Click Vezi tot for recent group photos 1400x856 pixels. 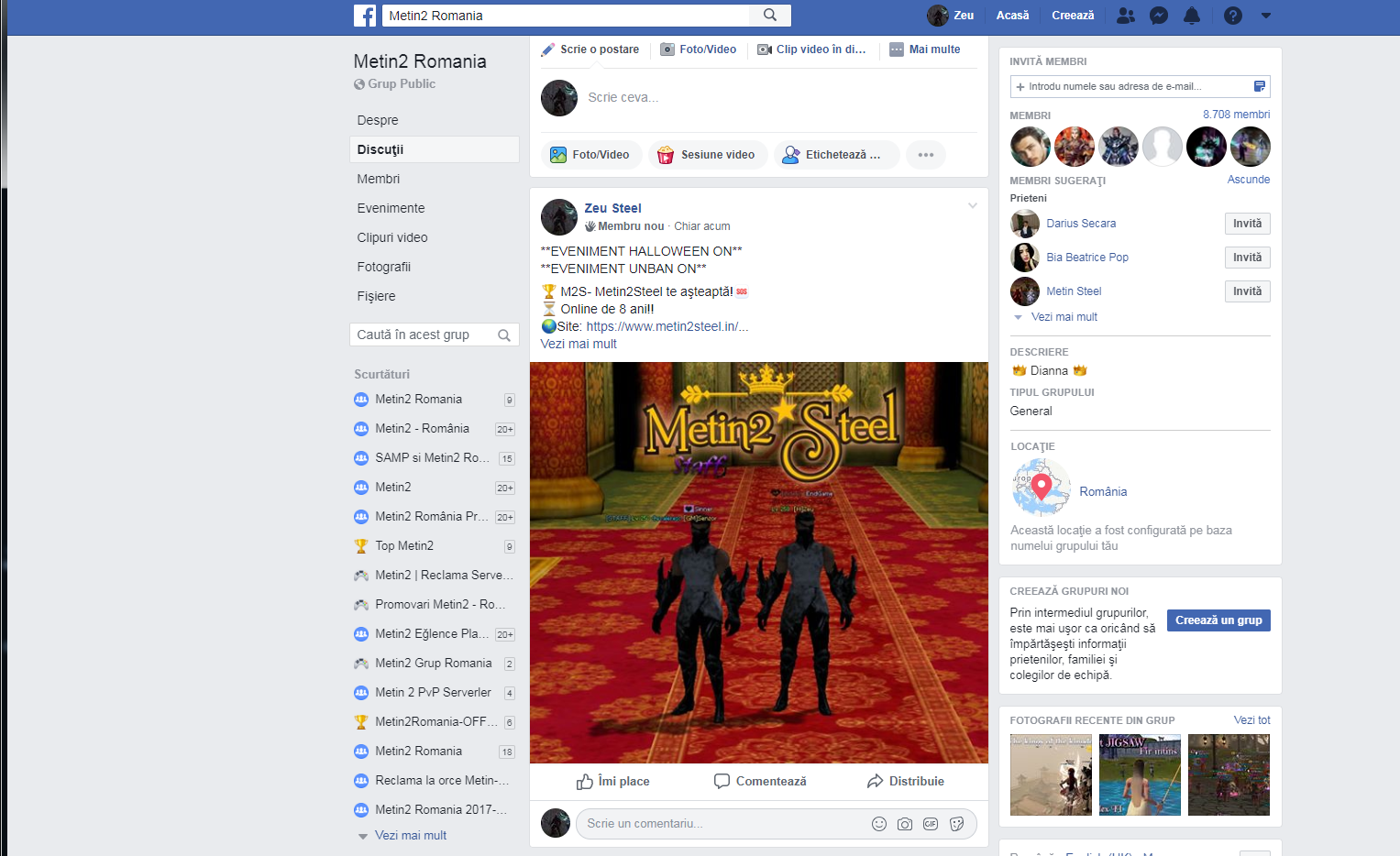(1252, 720)
